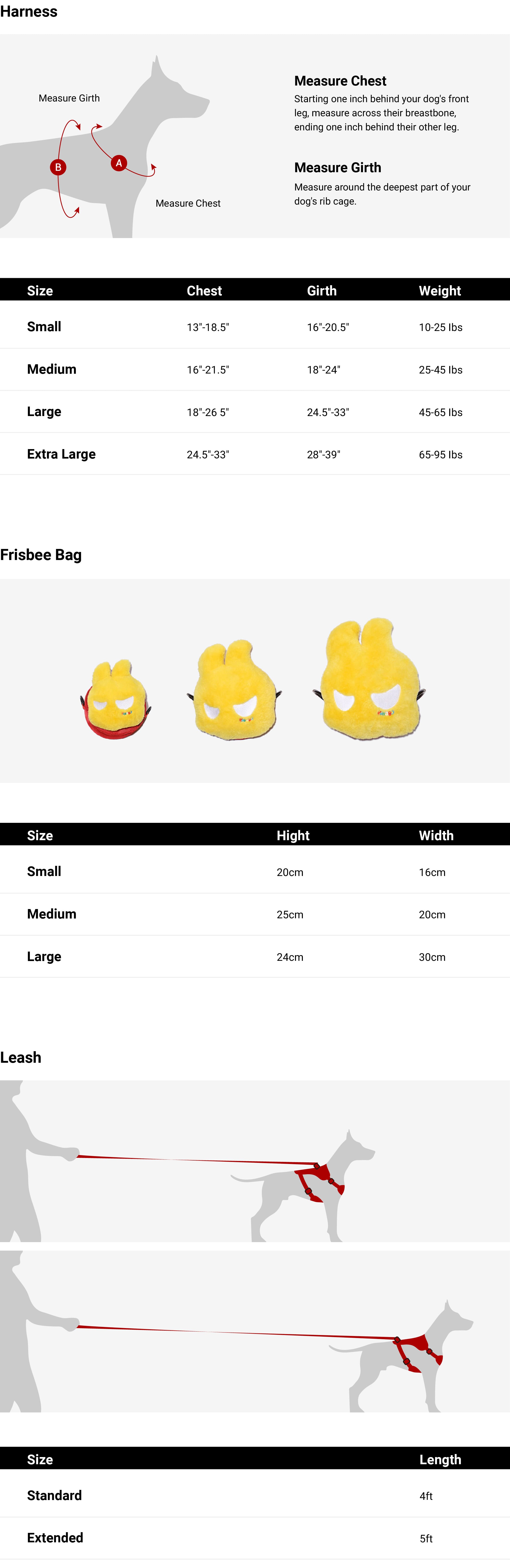Click the Harness section heading
This screenshot has height=1568, width=510.
(x=29, y=12)
